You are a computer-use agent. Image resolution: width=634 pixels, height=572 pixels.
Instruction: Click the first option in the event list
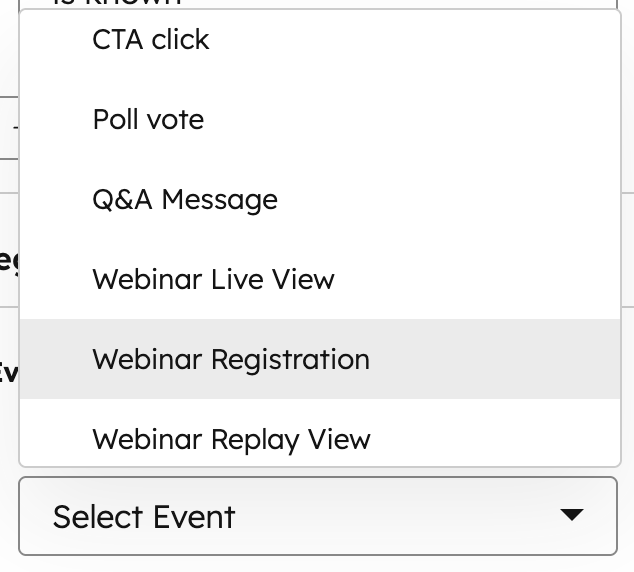coord(151,40)
